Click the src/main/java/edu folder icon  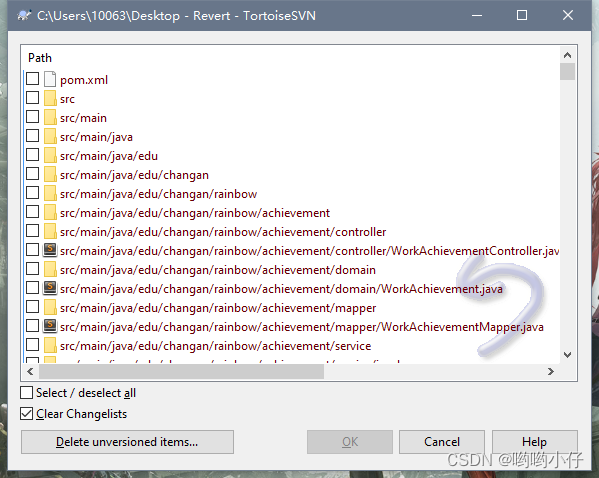[x=50, y=156]
